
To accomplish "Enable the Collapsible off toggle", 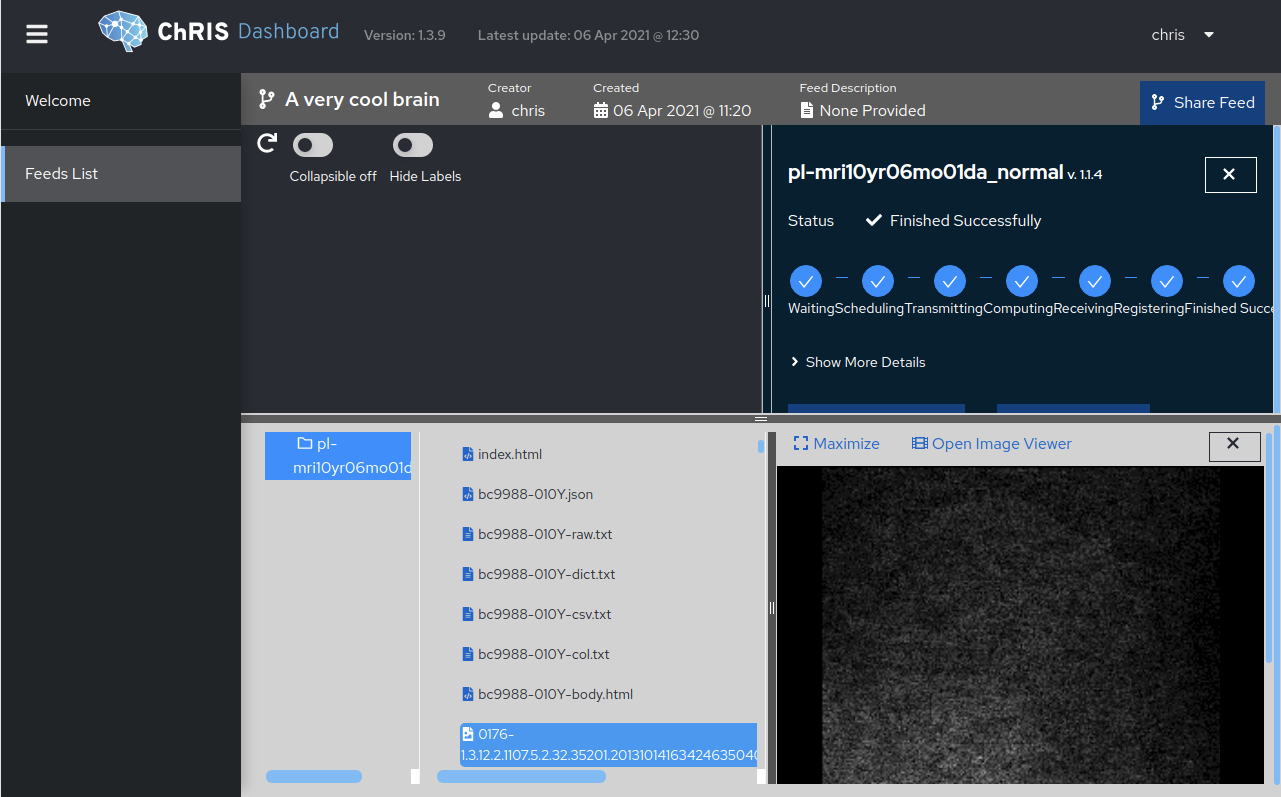I will (312, 144).
